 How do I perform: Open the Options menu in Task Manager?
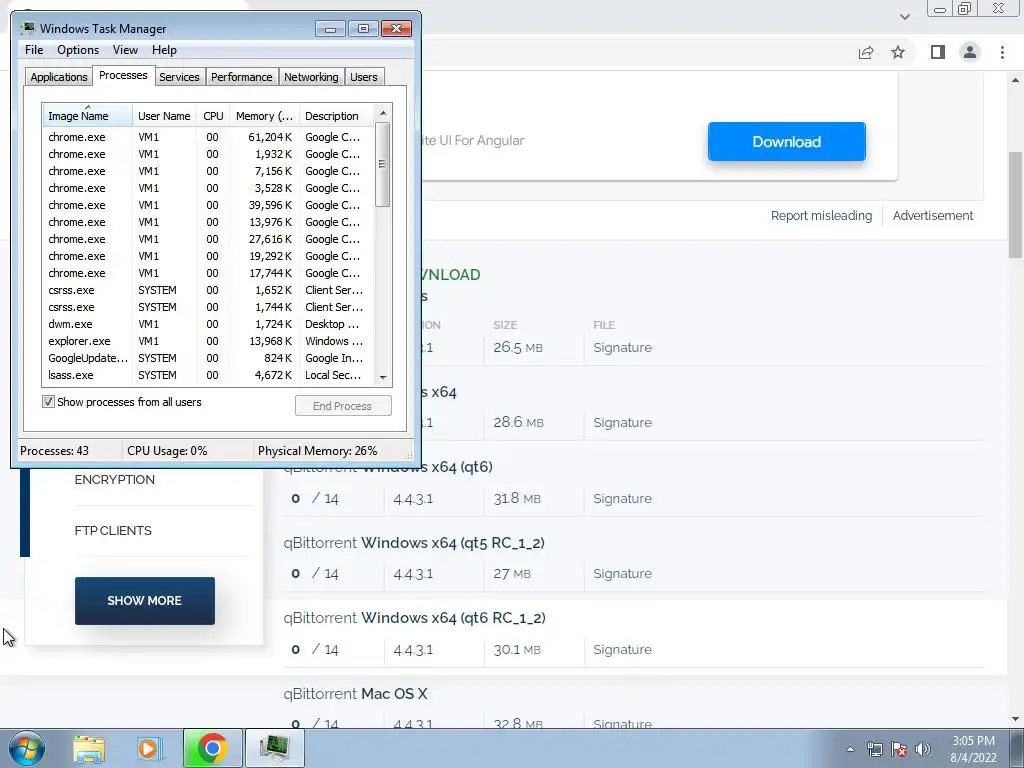[78, 50]
